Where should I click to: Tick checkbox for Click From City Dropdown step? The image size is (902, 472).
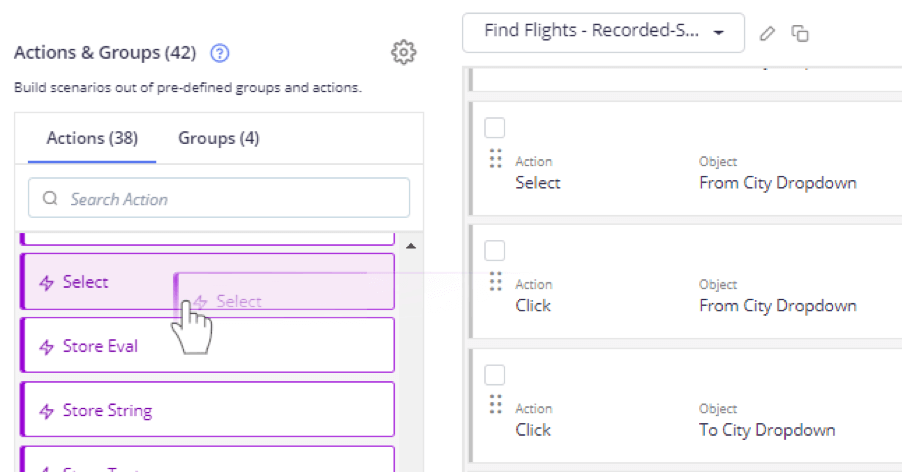[495, 251]
